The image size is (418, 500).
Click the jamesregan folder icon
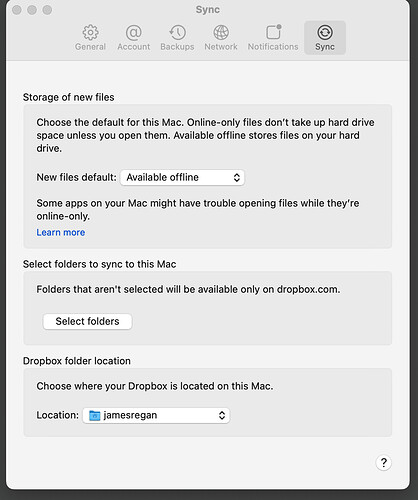[95, 415]
